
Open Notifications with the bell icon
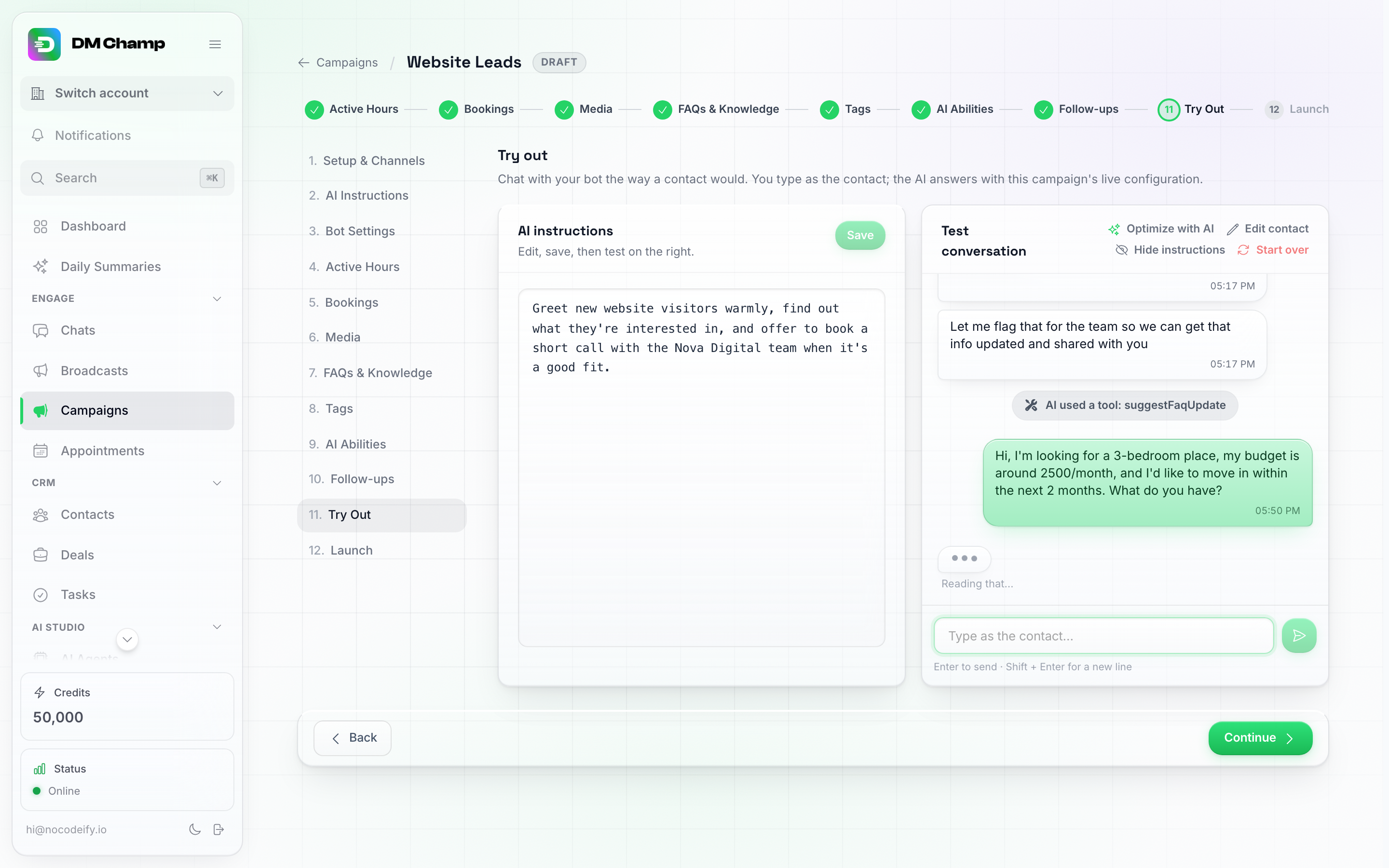click(x=38, y=135)
